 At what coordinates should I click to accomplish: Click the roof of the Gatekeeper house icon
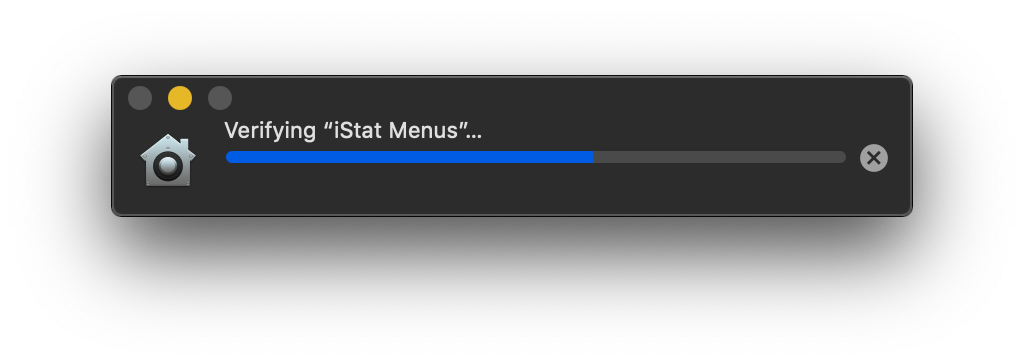(168, 146)
